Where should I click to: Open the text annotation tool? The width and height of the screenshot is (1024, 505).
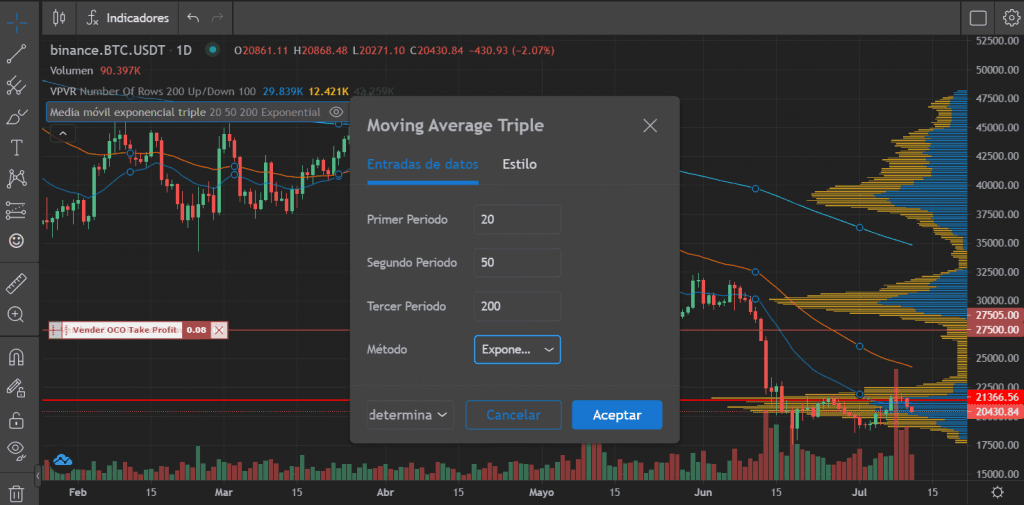coord(17,148)
